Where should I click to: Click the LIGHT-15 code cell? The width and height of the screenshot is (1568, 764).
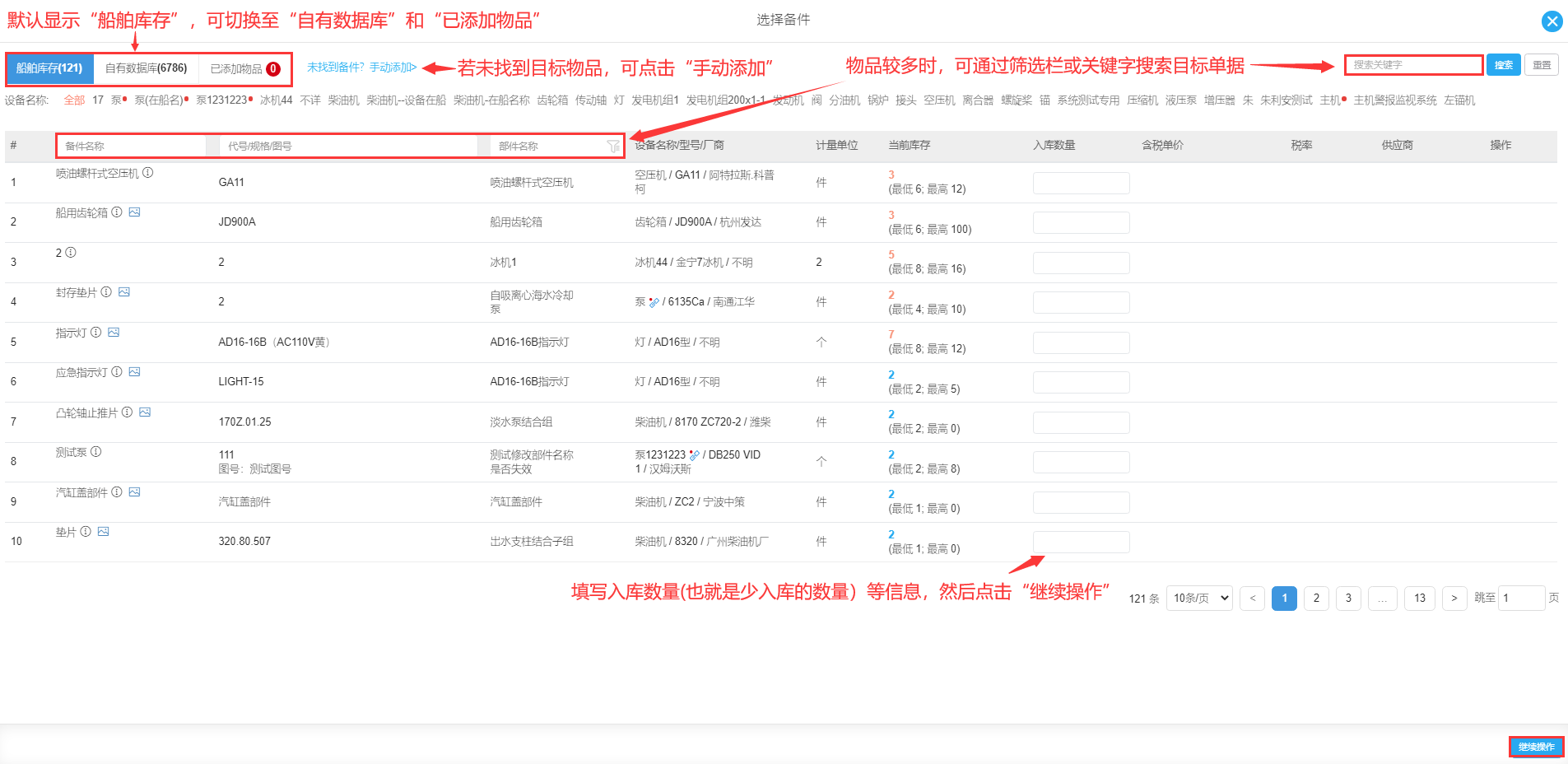click(x=241, y=382)
